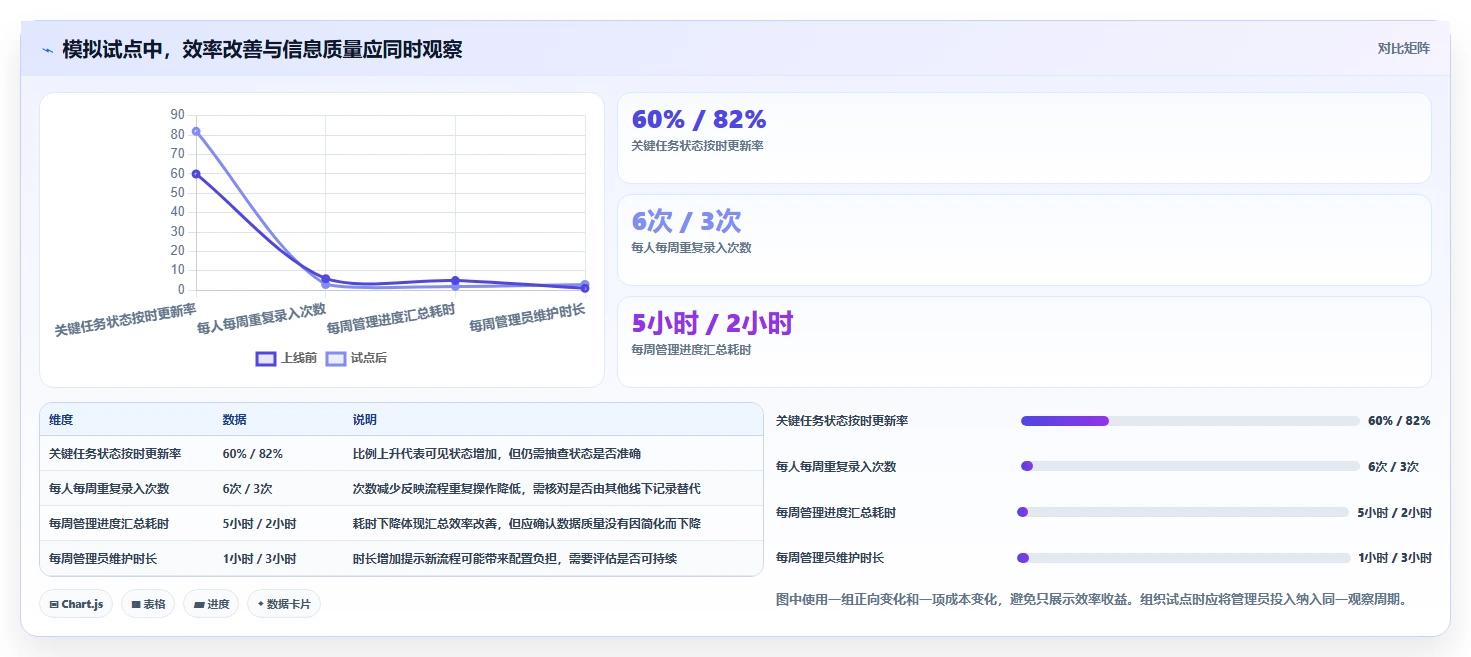Click the progress value 60% / 82%
Viewport: 1471px width, 657px height.
click(1399, 421)
